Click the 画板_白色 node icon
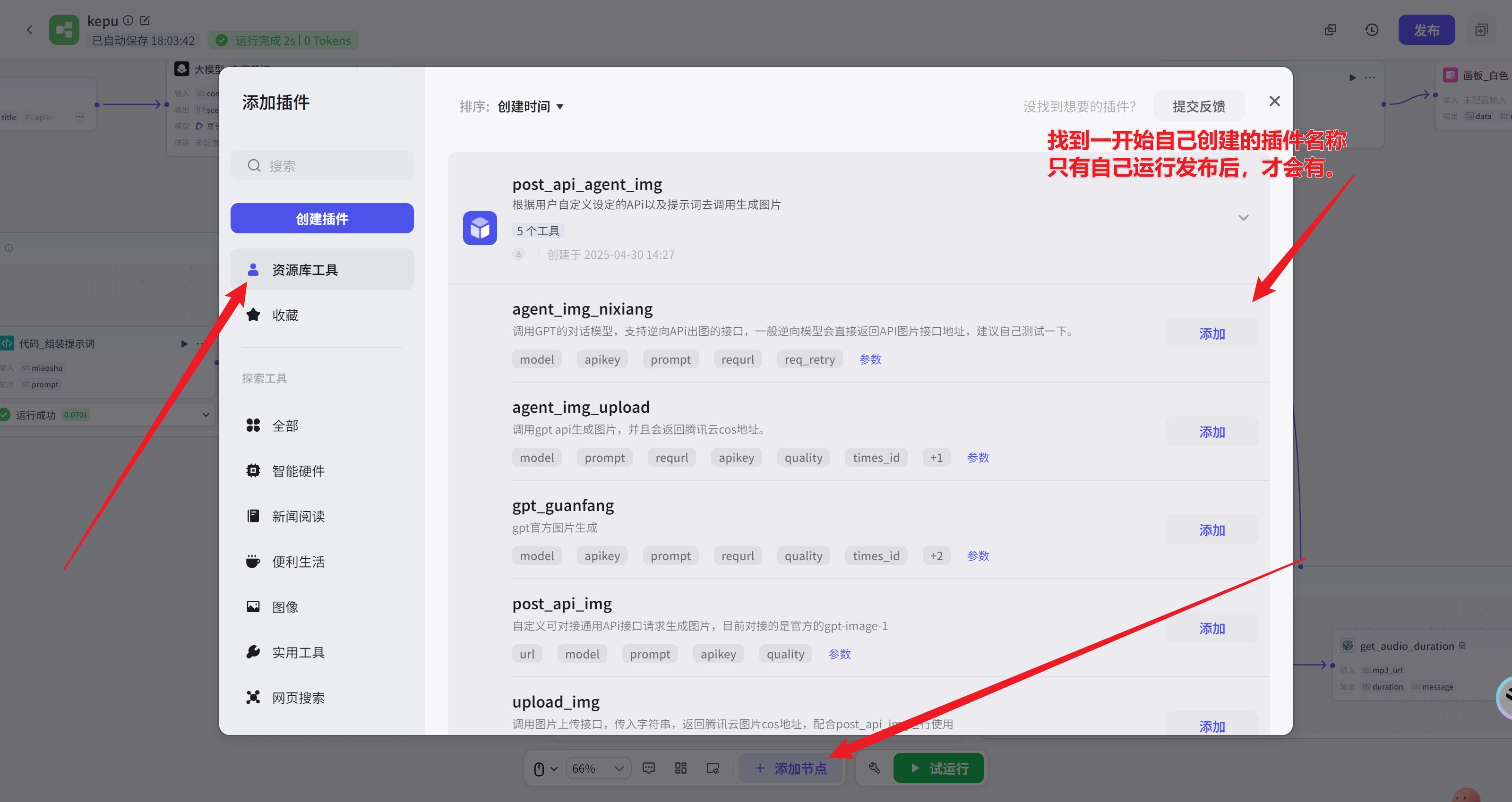 pyautogui.click(x=1450, y=75)
